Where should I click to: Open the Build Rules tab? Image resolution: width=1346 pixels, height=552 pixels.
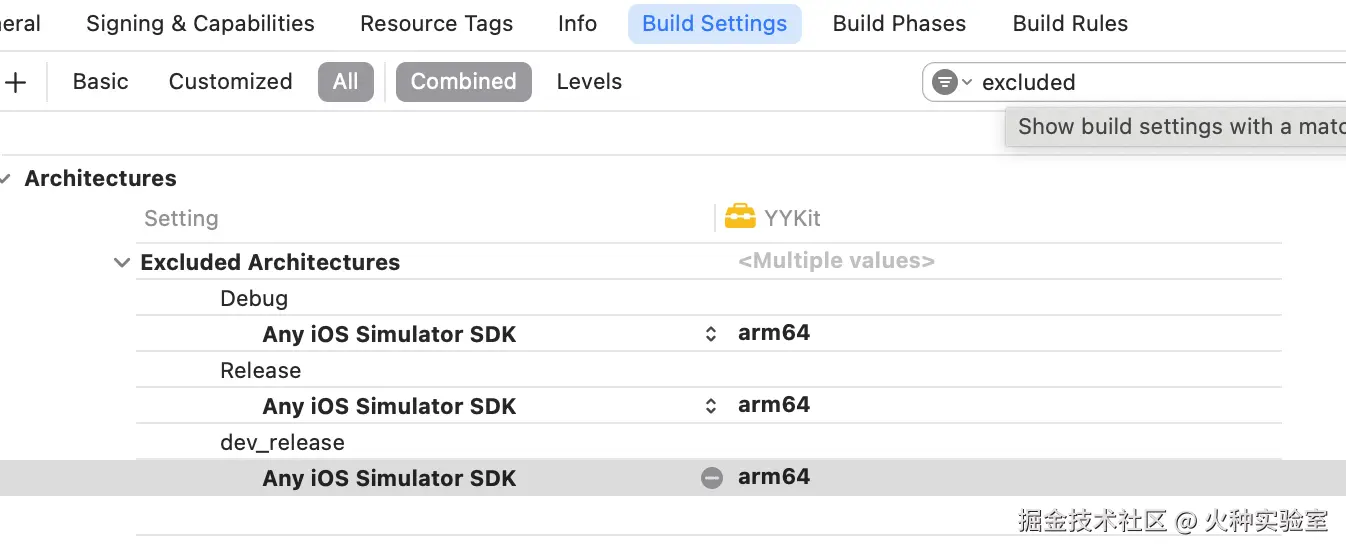tap(1070, 24)
